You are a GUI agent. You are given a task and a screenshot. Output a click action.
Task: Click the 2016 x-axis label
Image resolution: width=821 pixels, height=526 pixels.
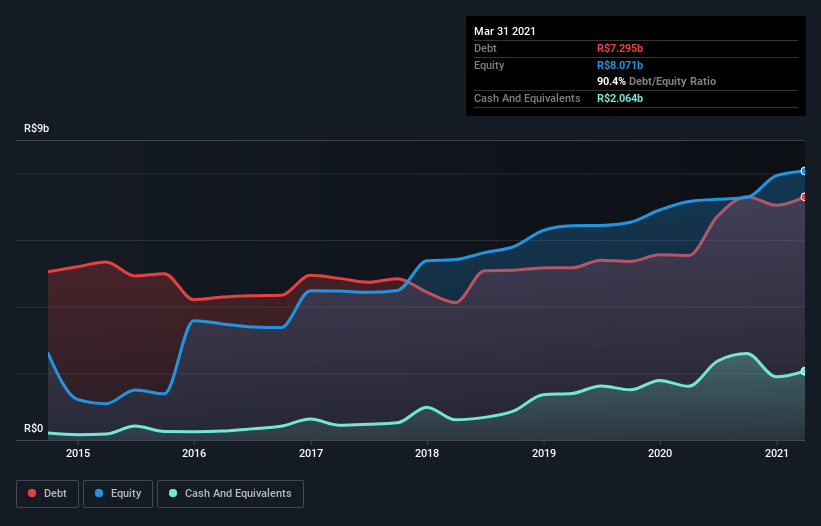(x=194, y=453)
